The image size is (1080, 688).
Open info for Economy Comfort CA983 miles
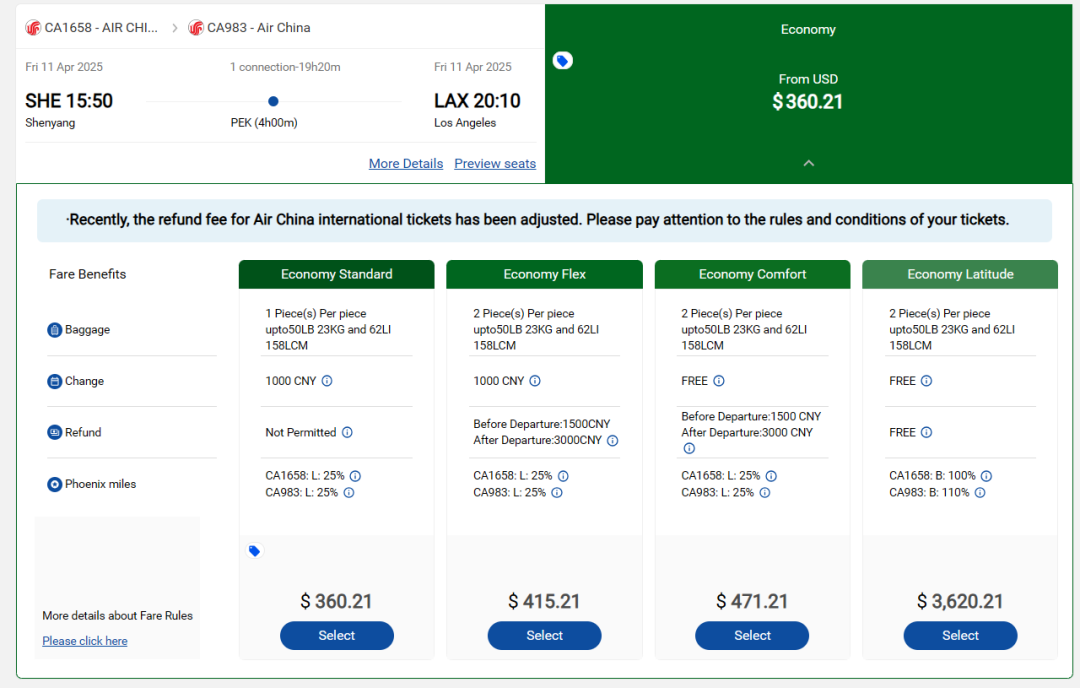765,492
